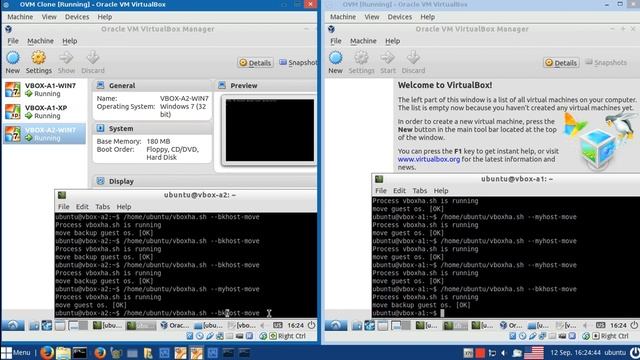Click Oracle task item in right OVM guest panel
The width and height of the screenshot is (640, 360).
coord(511,325)
